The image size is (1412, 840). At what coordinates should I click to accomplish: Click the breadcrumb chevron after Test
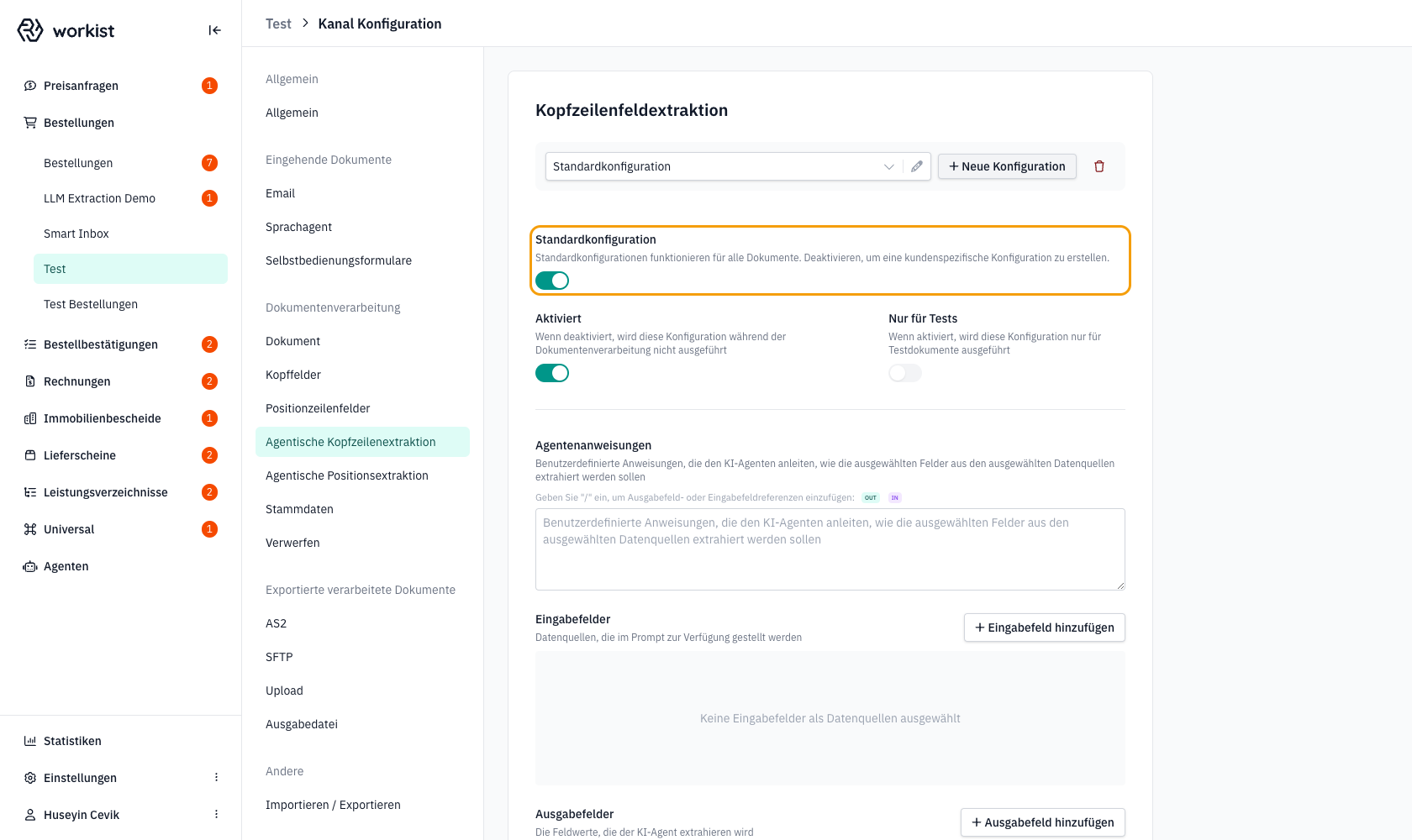click(305, 24)
